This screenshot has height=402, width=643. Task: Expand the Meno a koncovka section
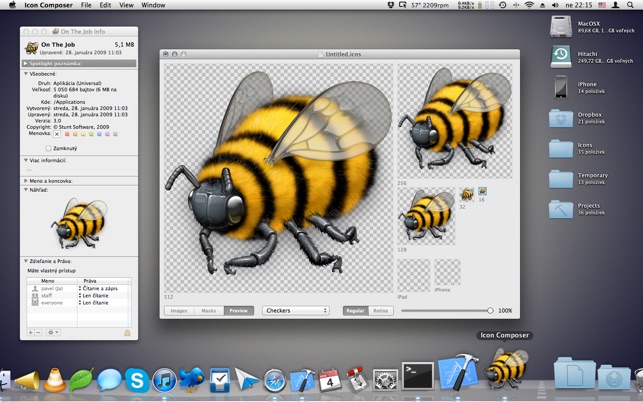tap(25, 181)
